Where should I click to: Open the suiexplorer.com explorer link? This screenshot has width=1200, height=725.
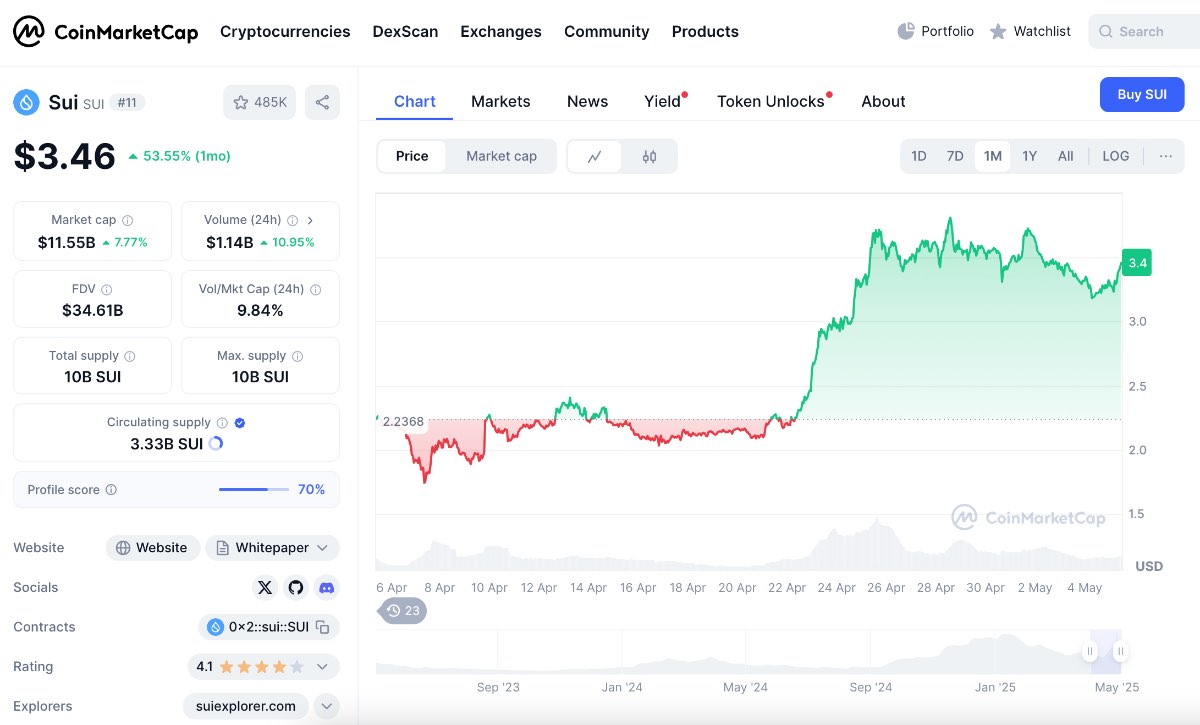pyautogui.click(x=246, y=707)
